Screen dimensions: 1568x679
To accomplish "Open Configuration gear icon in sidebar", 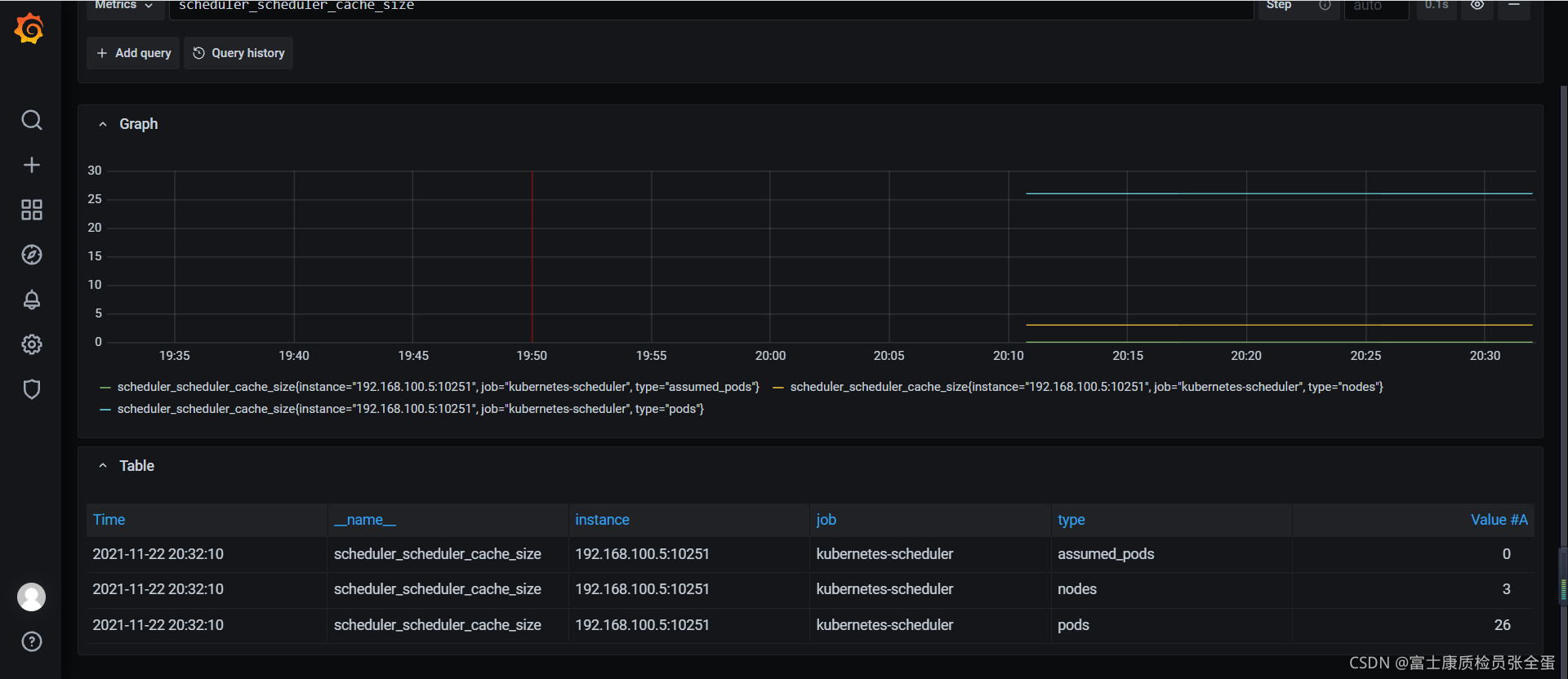I will [x=31, y=344].
